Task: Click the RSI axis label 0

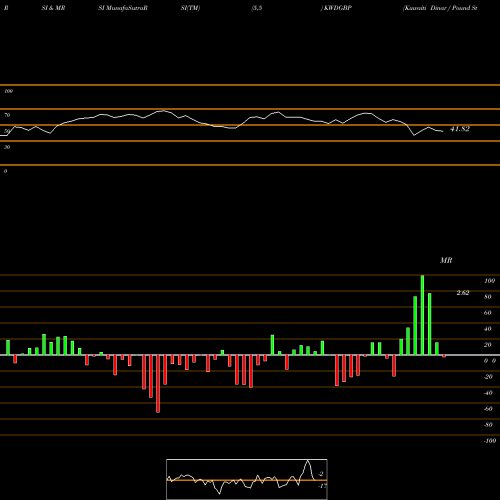Action: click(5, 171)
